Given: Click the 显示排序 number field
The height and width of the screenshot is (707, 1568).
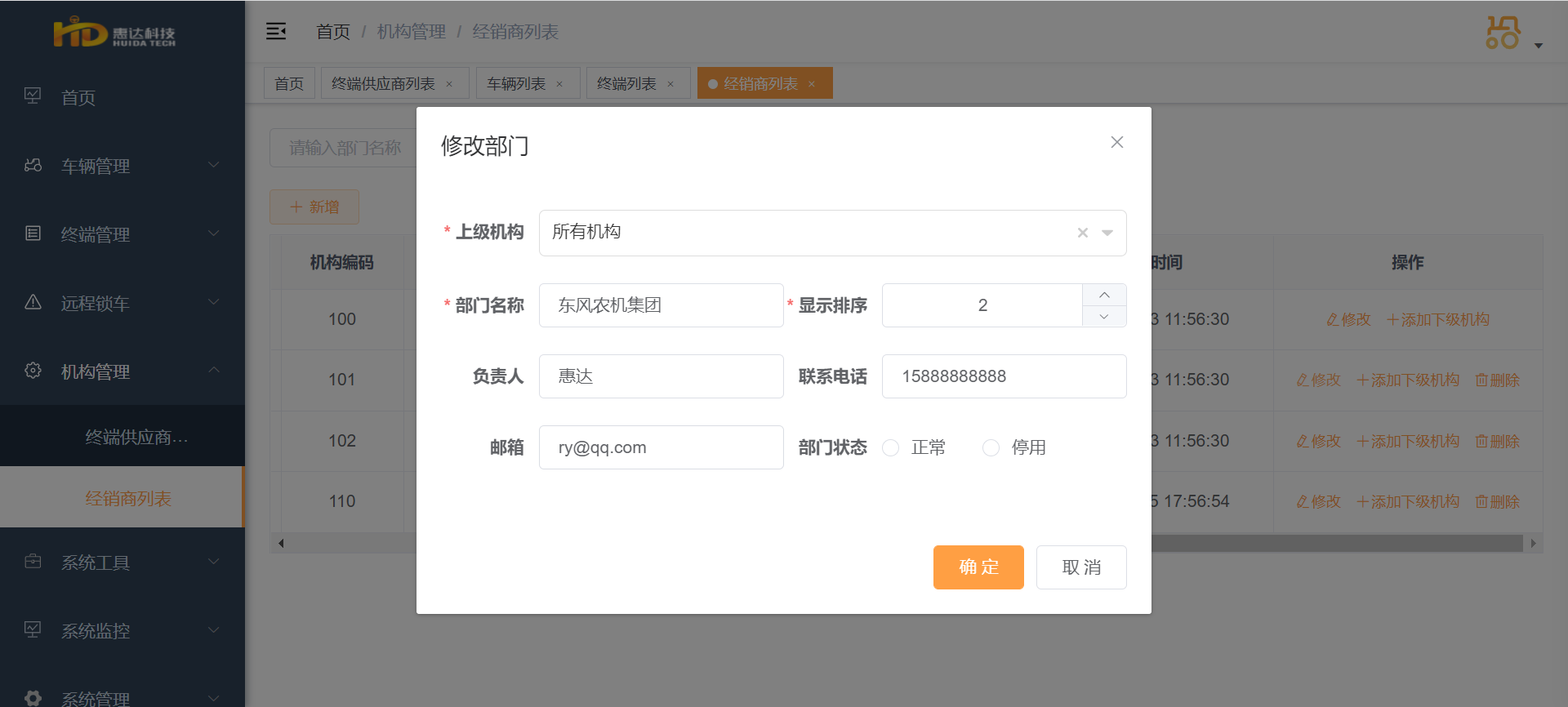Looking at the screenshot, I should click(x=982, y=305).
